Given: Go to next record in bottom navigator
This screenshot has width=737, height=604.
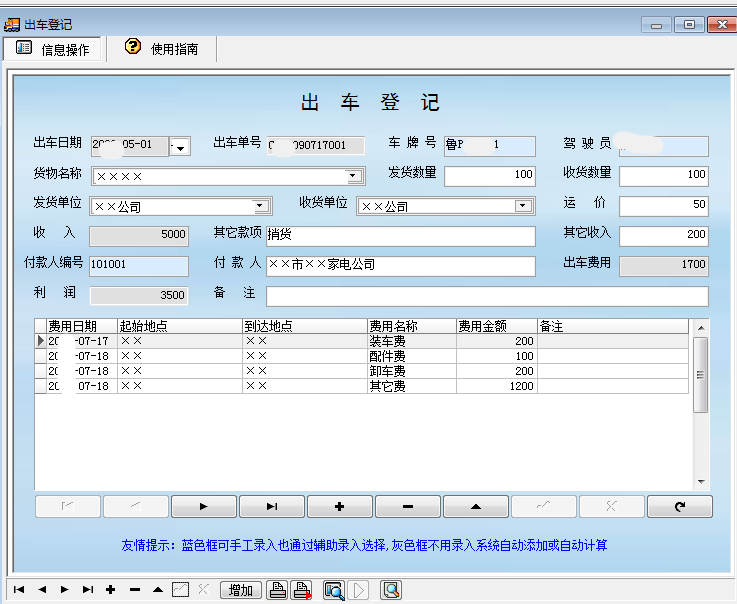Looking at the screenshot, I should click(x=65, y=589).
